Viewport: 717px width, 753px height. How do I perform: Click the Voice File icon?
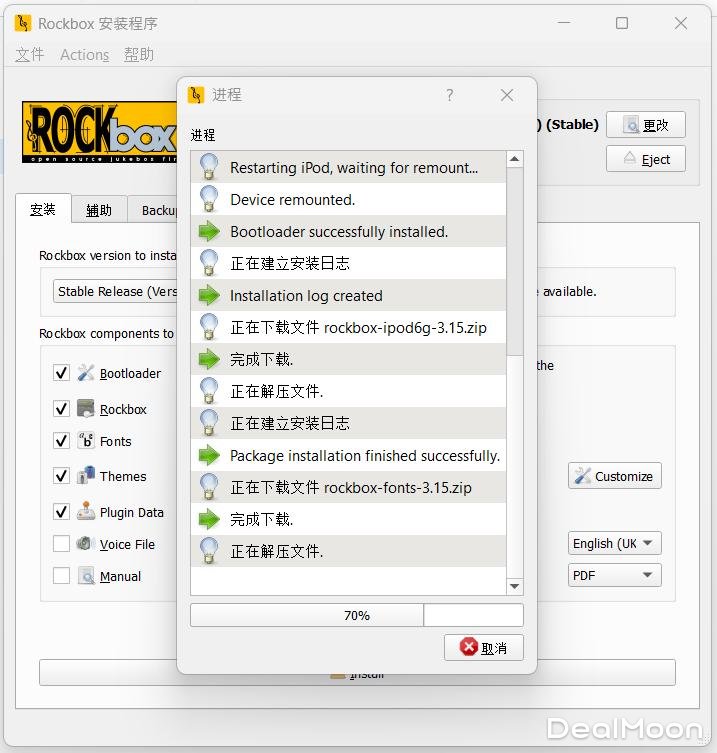click(x=86, y=545)
